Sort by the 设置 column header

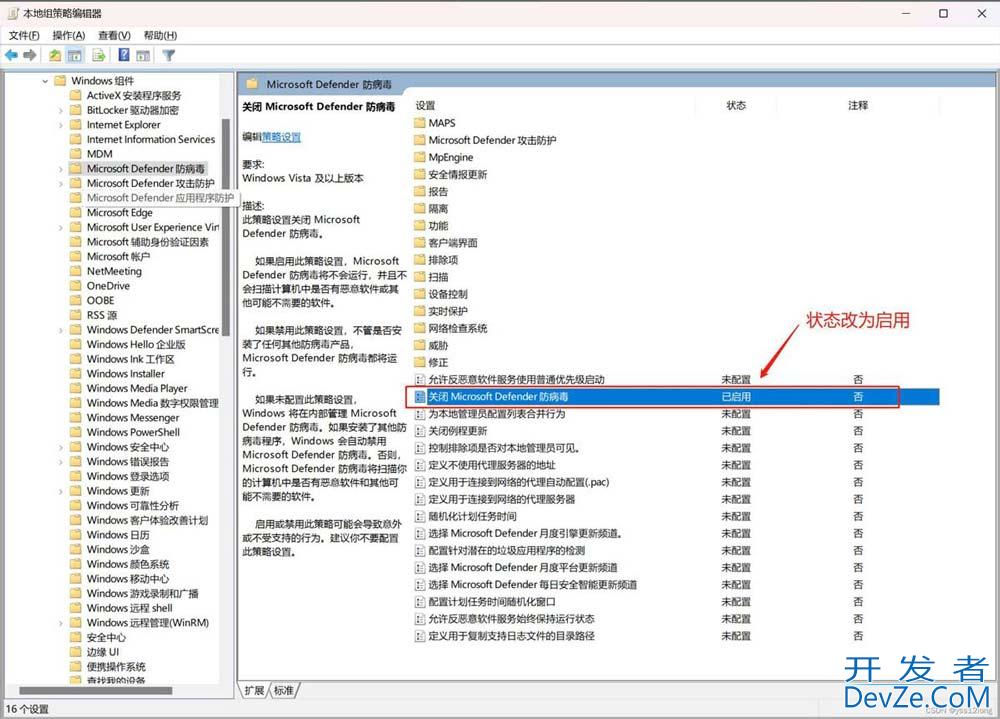click(425, 106)
